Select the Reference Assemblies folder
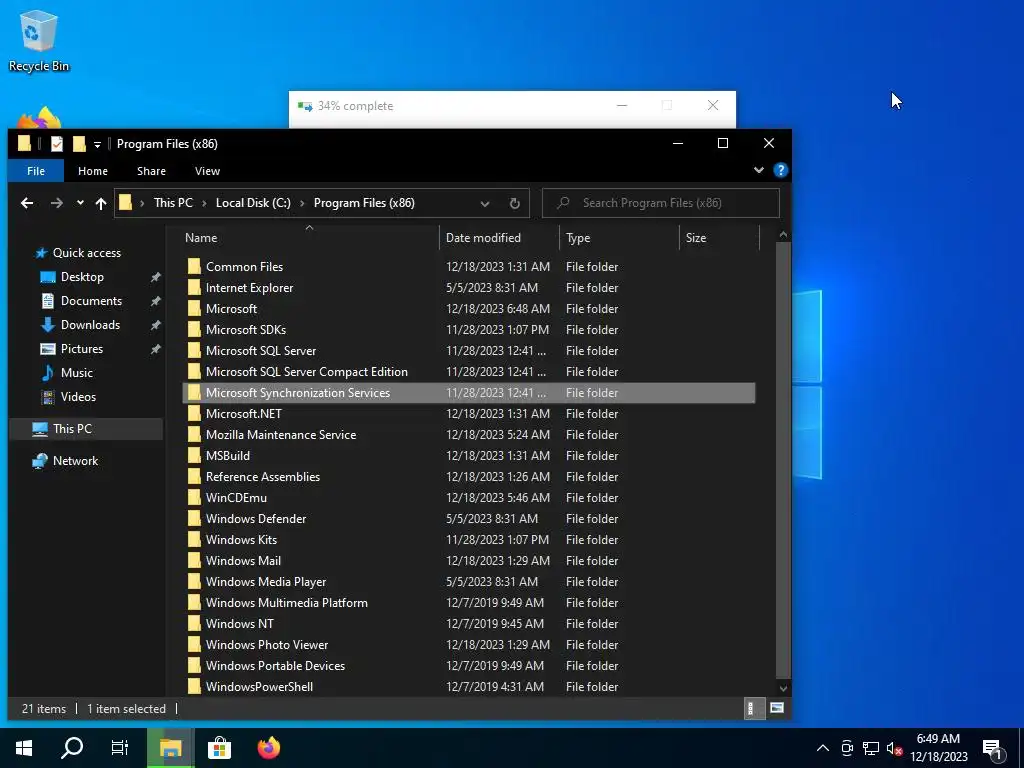1024x768 pixels. click(263, 477)
